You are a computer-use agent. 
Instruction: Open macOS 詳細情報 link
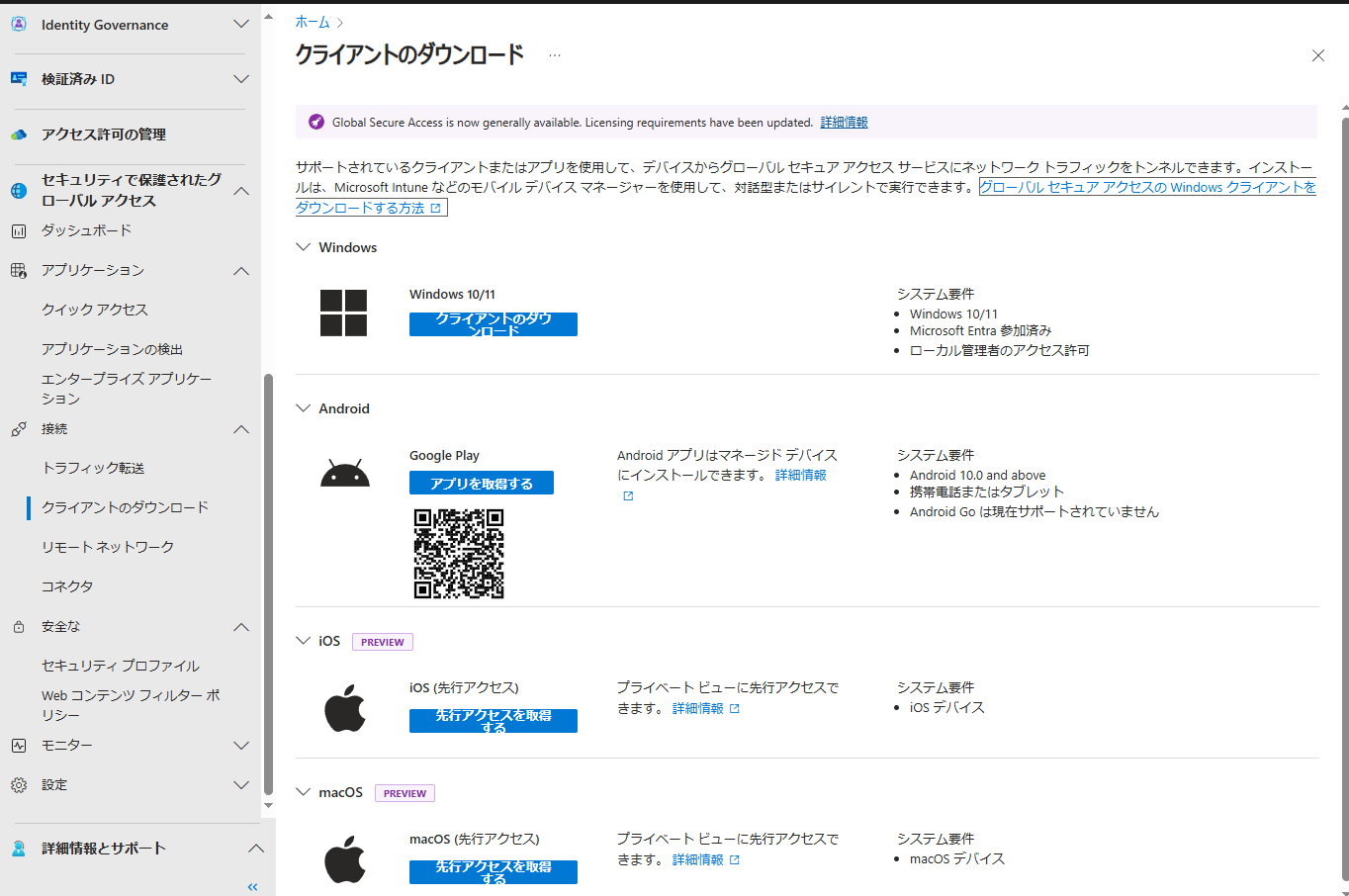(698, 860)
